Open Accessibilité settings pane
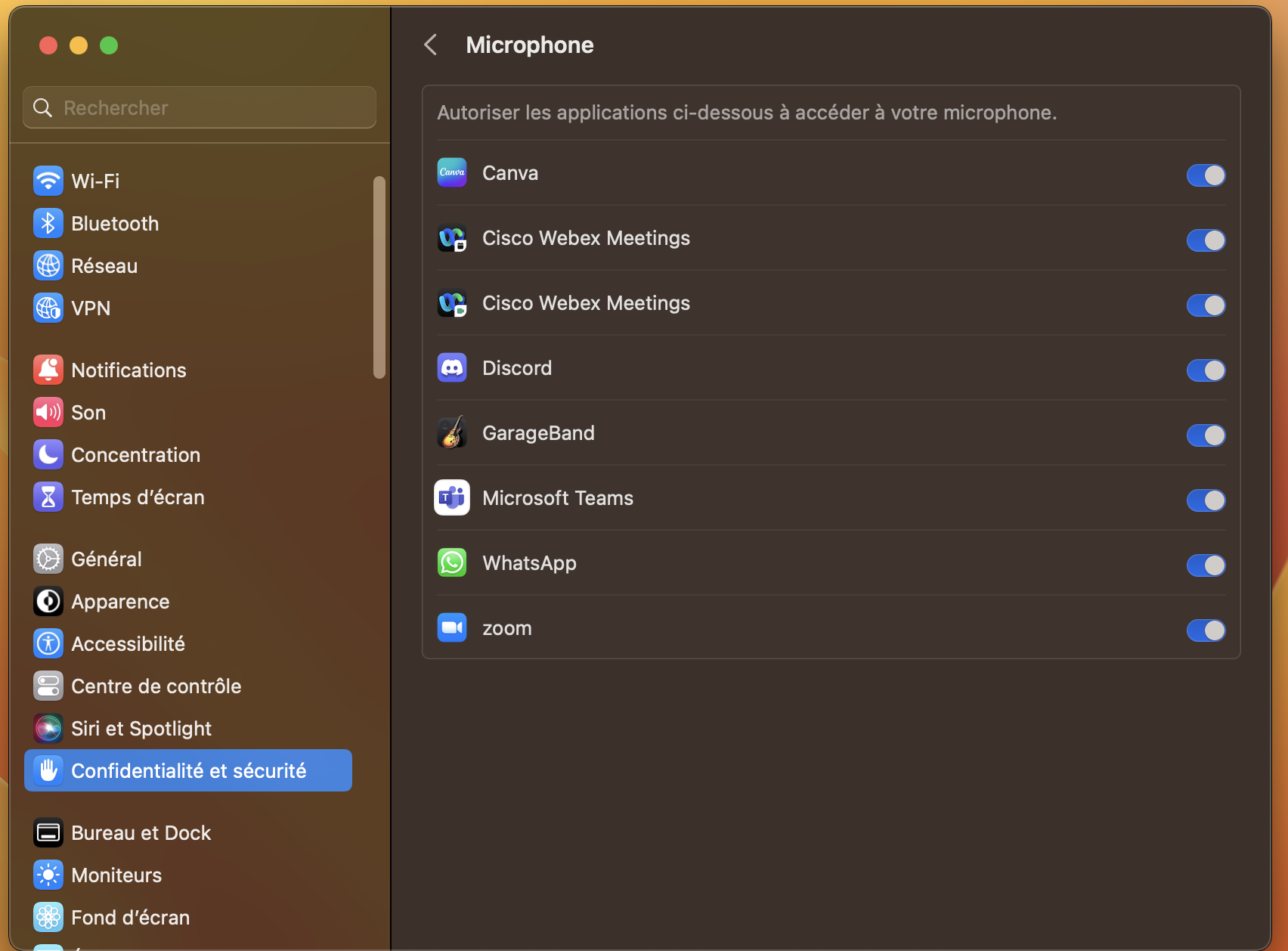The height and width of the screenshot is (951, 1288). click(x=128, y=644)
